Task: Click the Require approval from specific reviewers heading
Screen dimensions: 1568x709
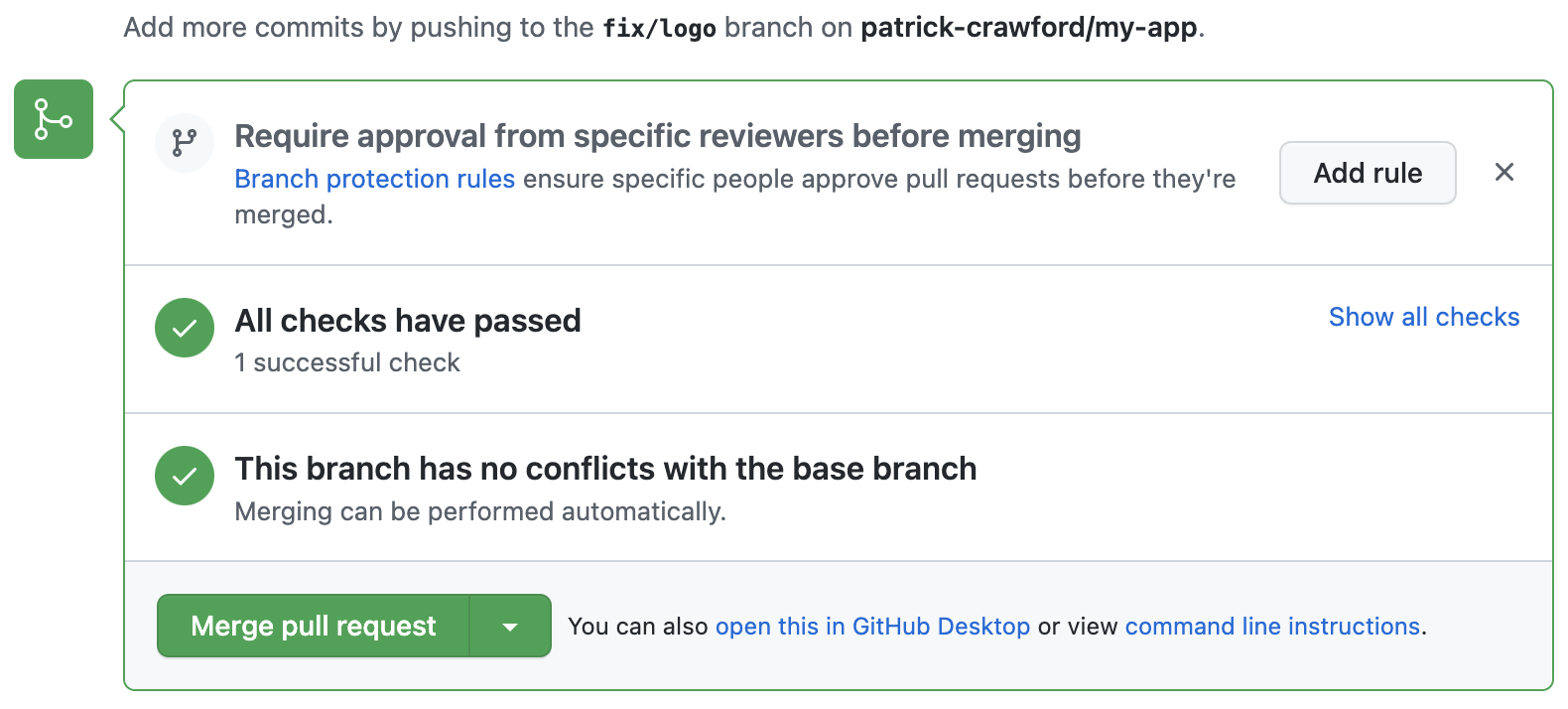Action: click(657, 136)
